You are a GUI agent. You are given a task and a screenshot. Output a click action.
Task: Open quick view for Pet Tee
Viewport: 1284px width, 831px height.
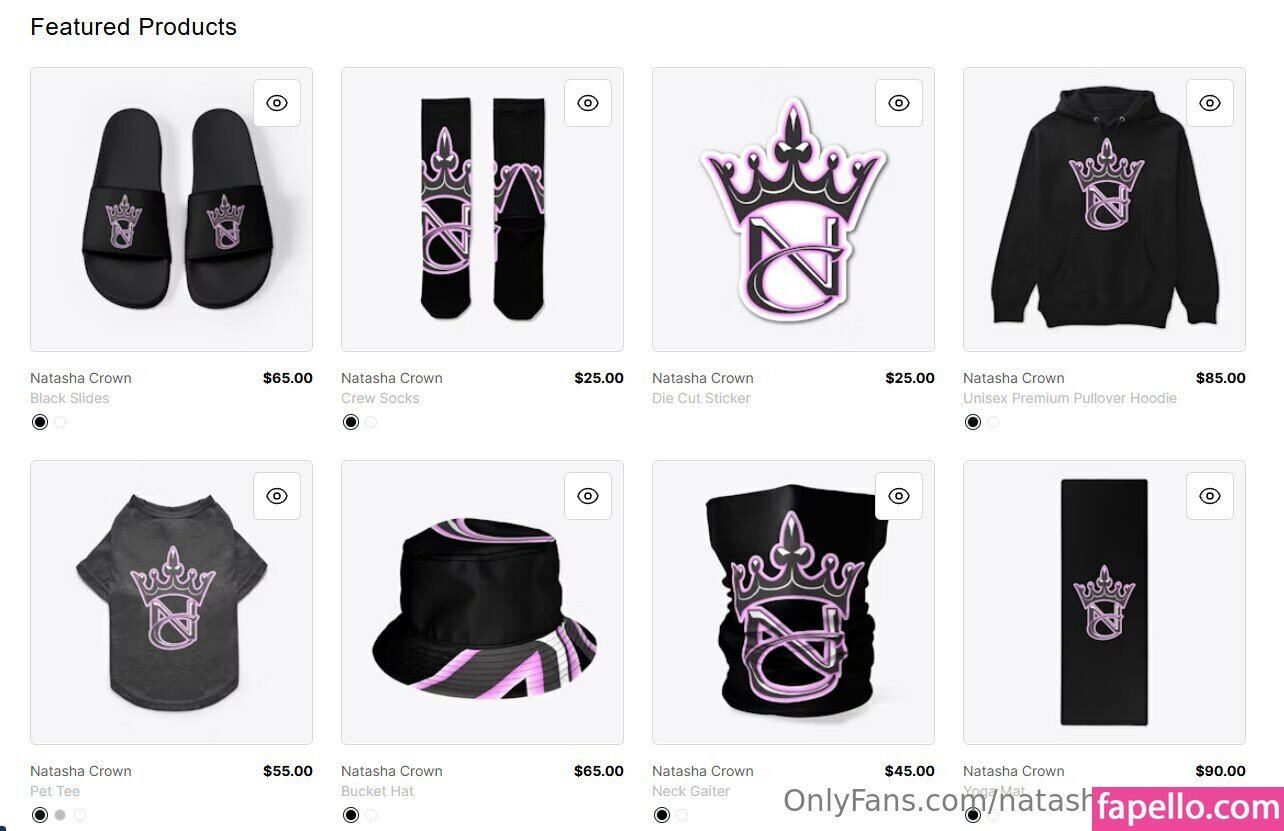277,496
